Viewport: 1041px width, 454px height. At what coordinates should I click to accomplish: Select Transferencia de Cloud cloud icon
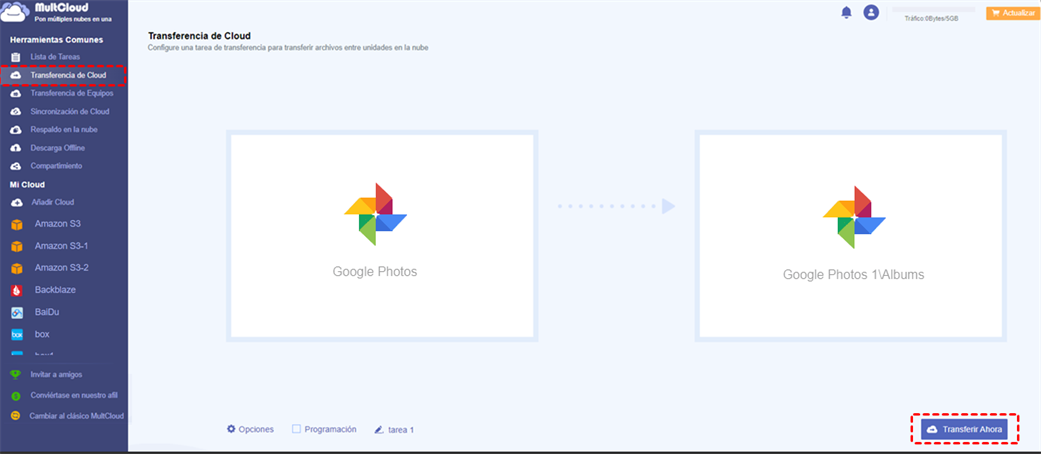coord(16,76)
